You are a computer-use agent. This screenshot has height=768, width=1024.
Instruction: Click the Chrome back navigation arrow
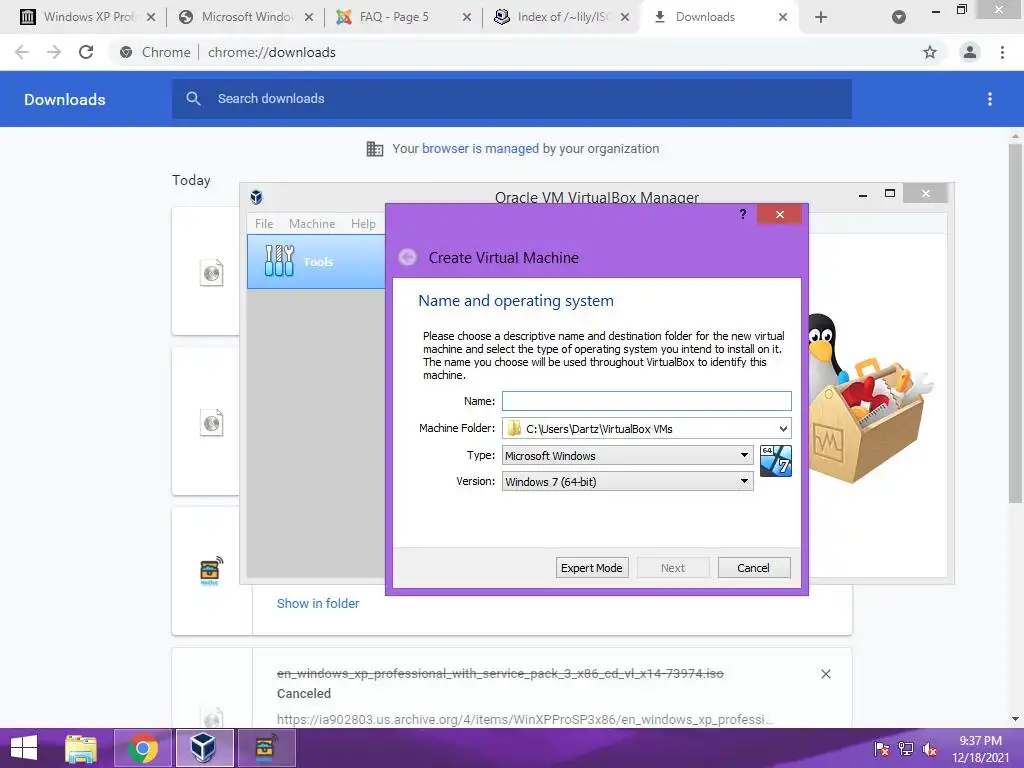click(22, 52)
